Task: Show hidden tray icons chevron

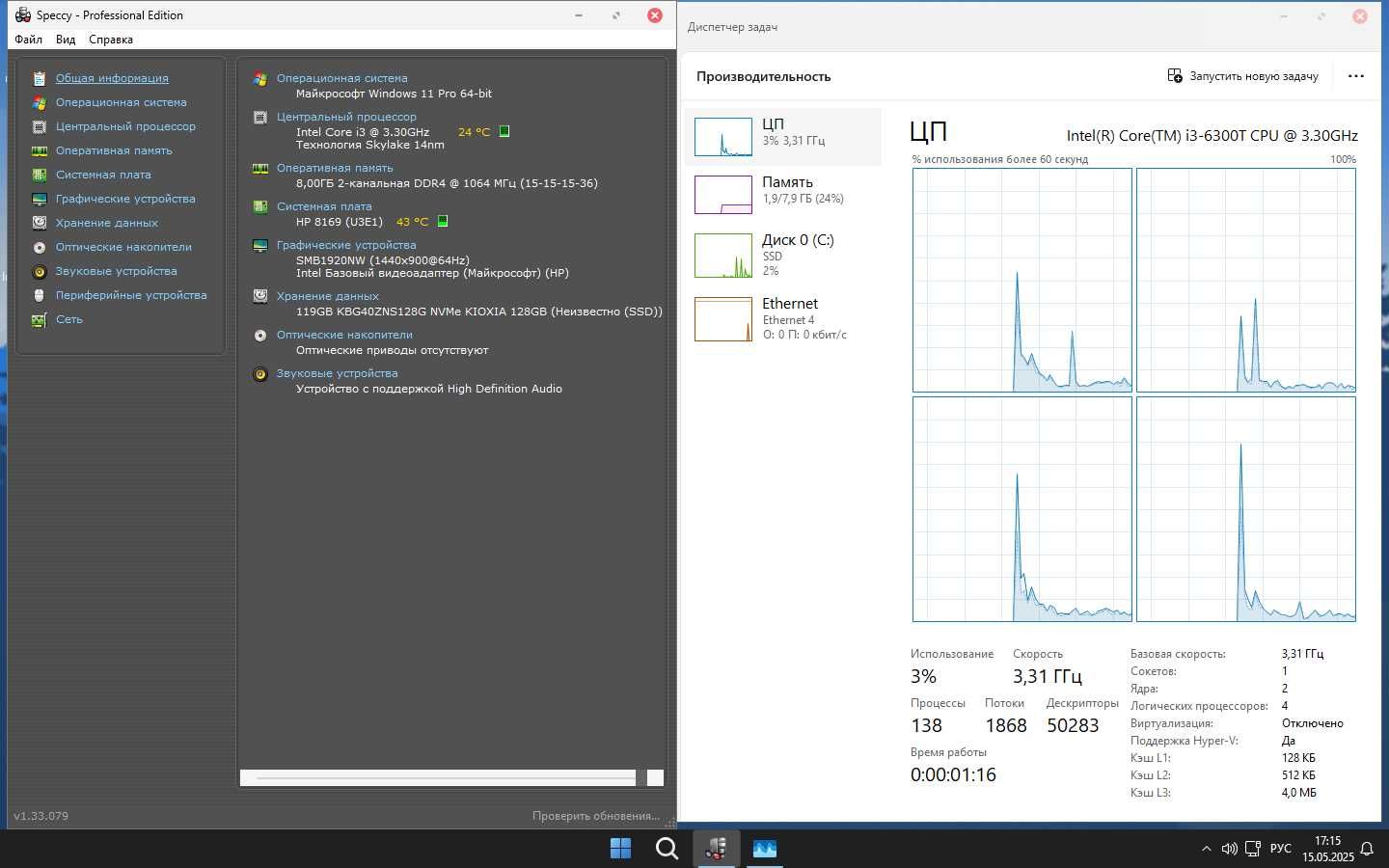Action: [x=1206, y=849]
